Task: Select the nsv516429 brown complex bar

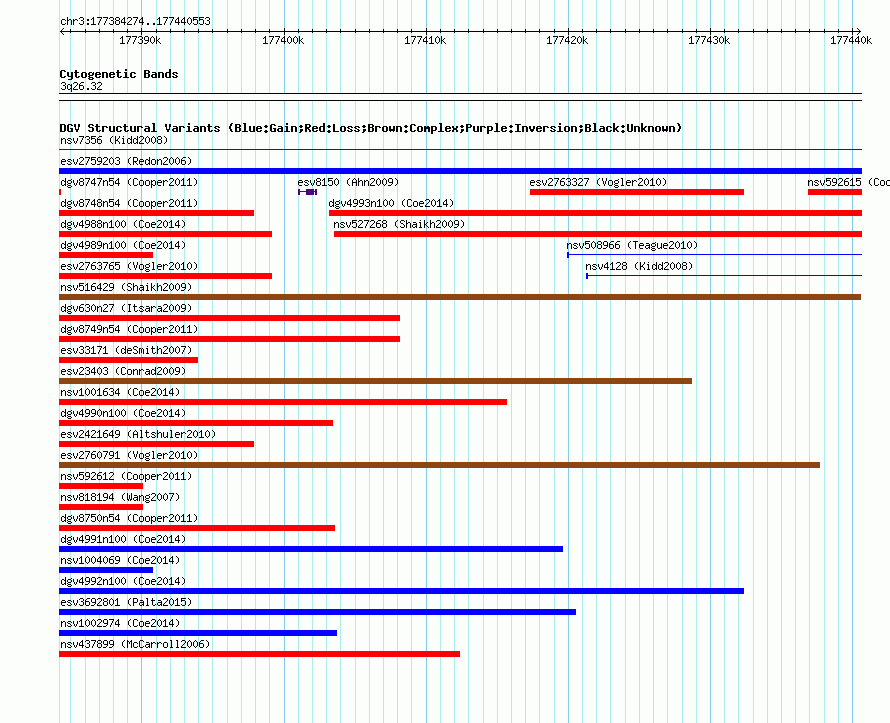Action: (460, 297)
